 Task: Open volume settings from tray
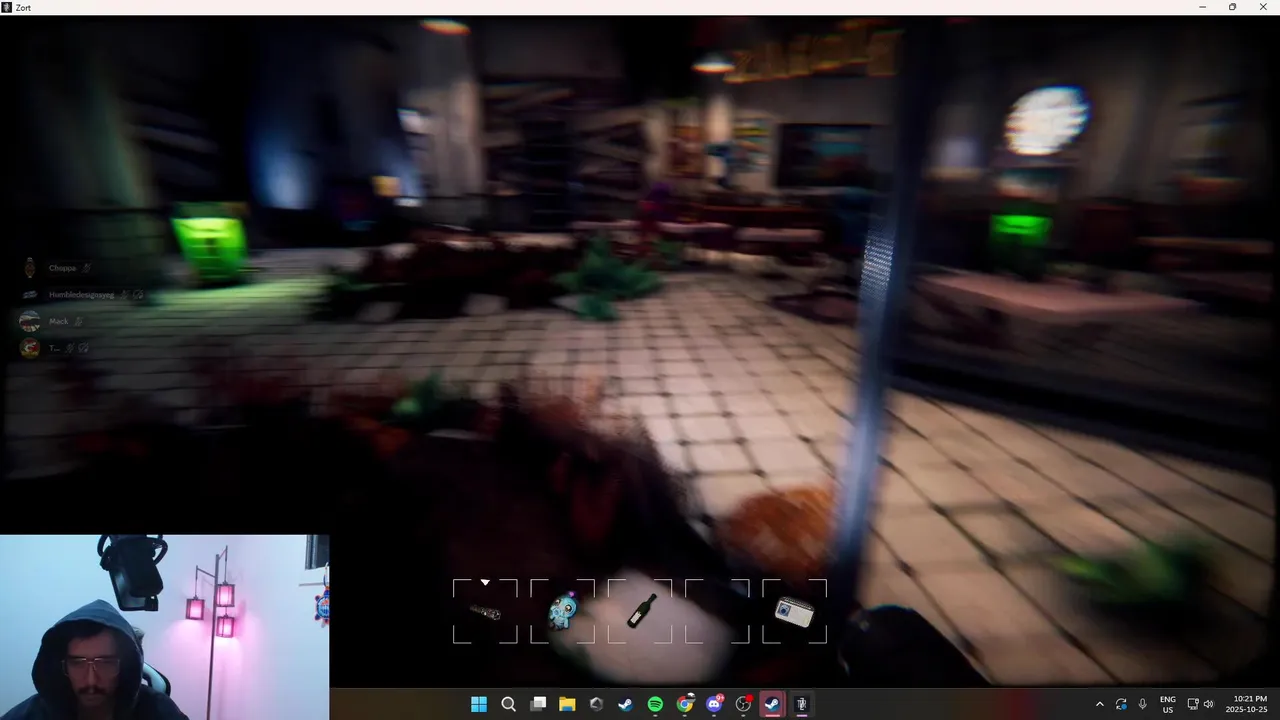pyautogui.click(x=1208, y=704)
